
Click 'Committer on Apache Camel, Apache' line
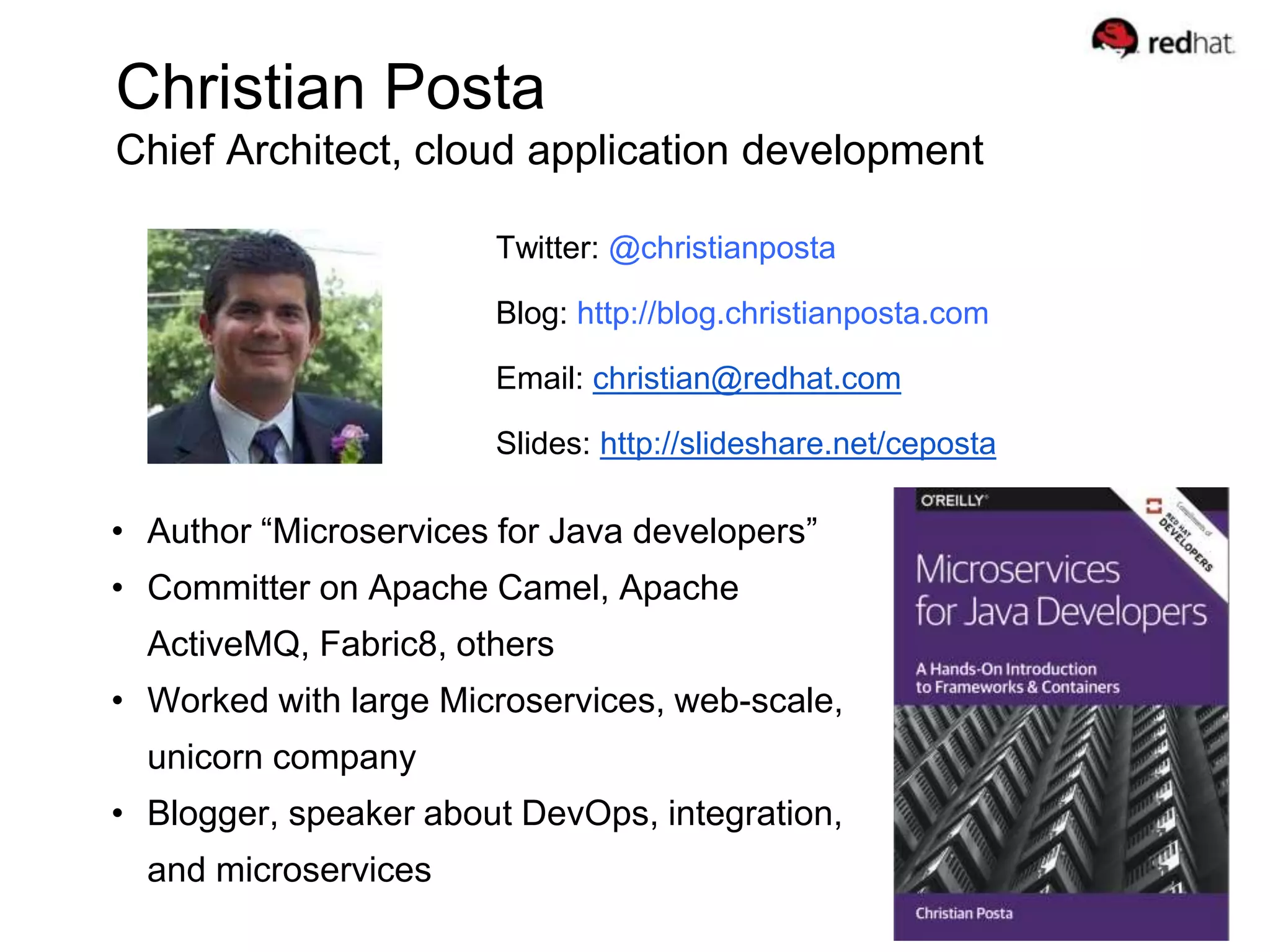pos(443,587)
